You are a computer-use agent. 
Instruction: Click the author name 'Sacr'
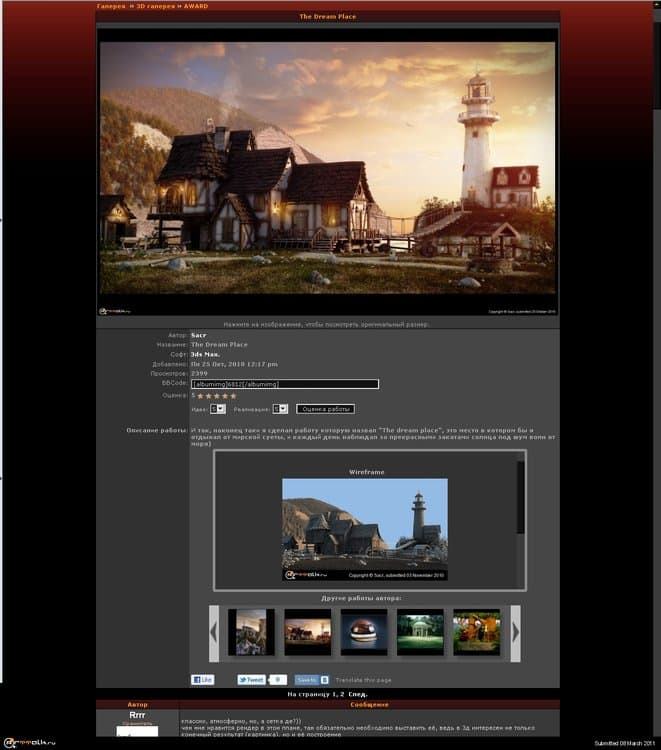[x=198, y=335]
